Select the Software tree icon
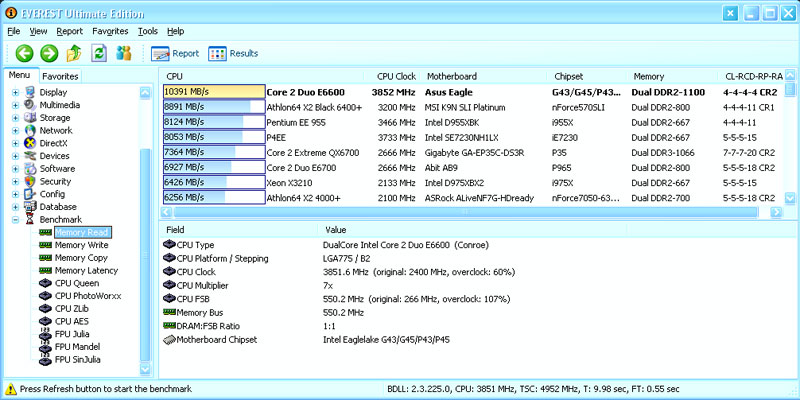The height and width of the screenshot is (400, 800). (30, 169)
